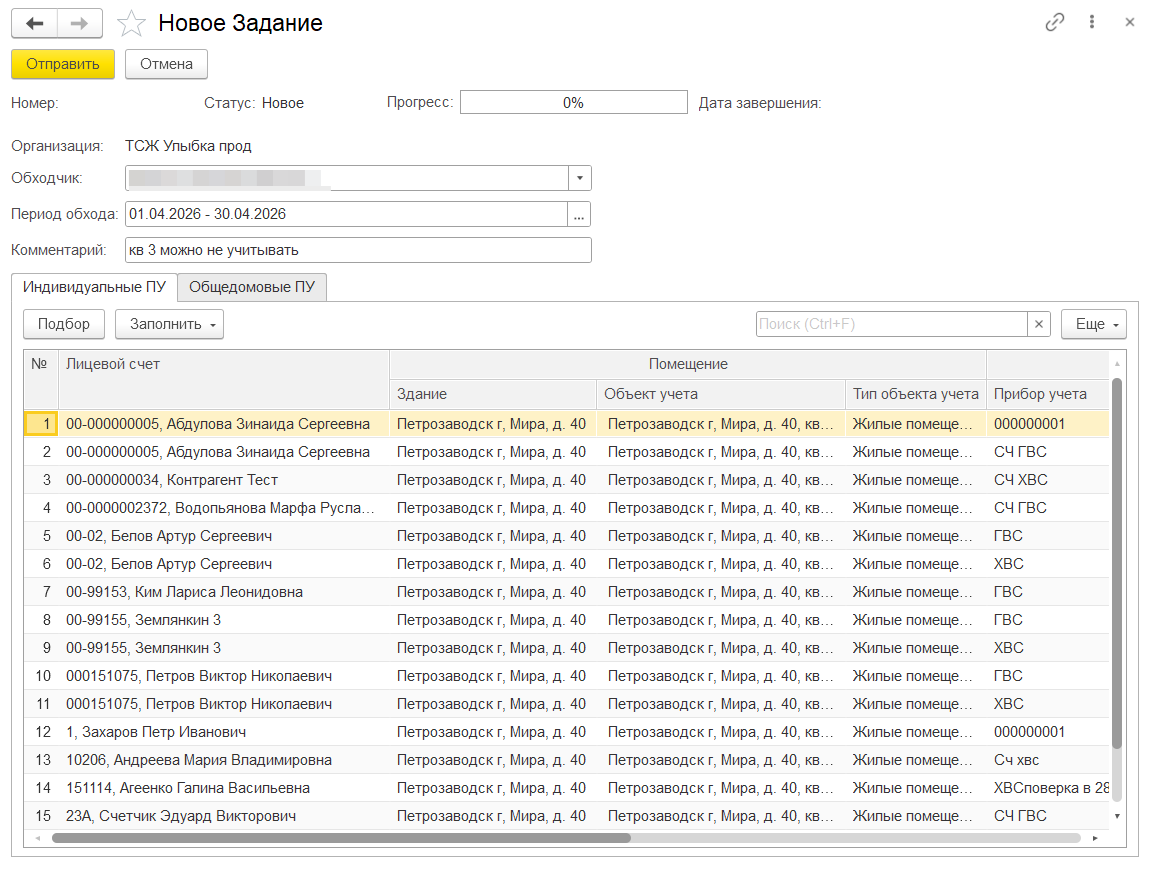Open period picker with ellipsis button
The height and width of the screenshot is (871, 1164).
(x=580, y=214)
